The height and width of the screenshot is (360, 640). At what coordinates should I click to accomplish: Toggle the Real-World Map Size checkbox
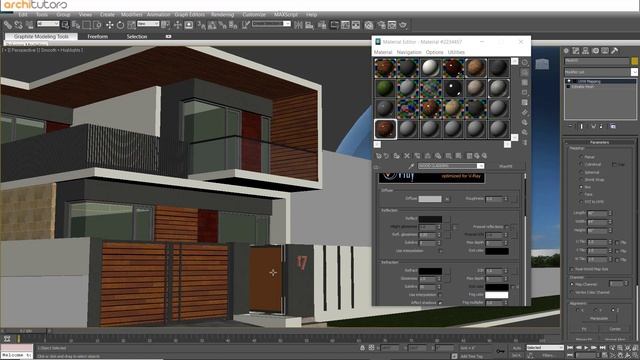(x=571, y=269)
